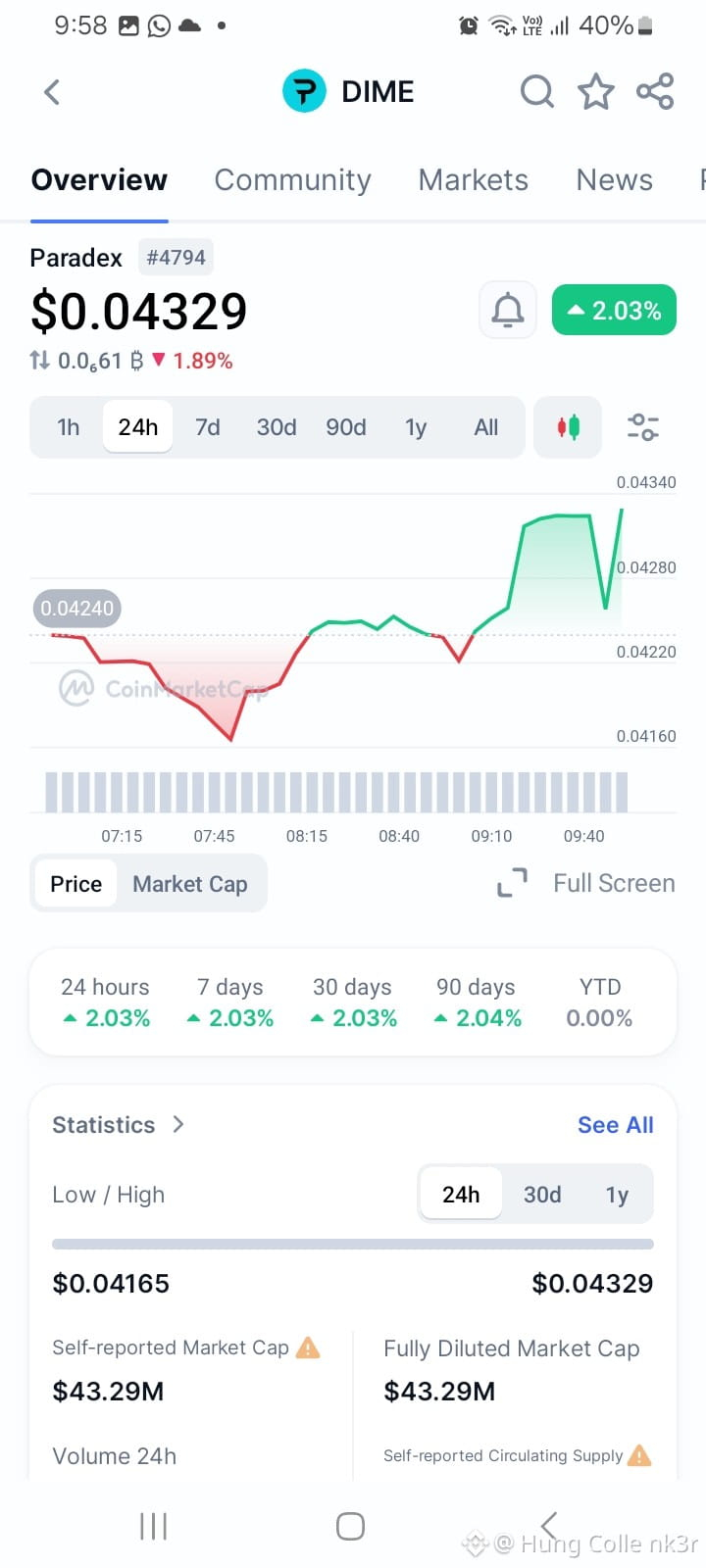Tap the share icon
Image resolution: width=706 pixels, height=1568 pixels.
pyautogui.click(x=655, y=92)
